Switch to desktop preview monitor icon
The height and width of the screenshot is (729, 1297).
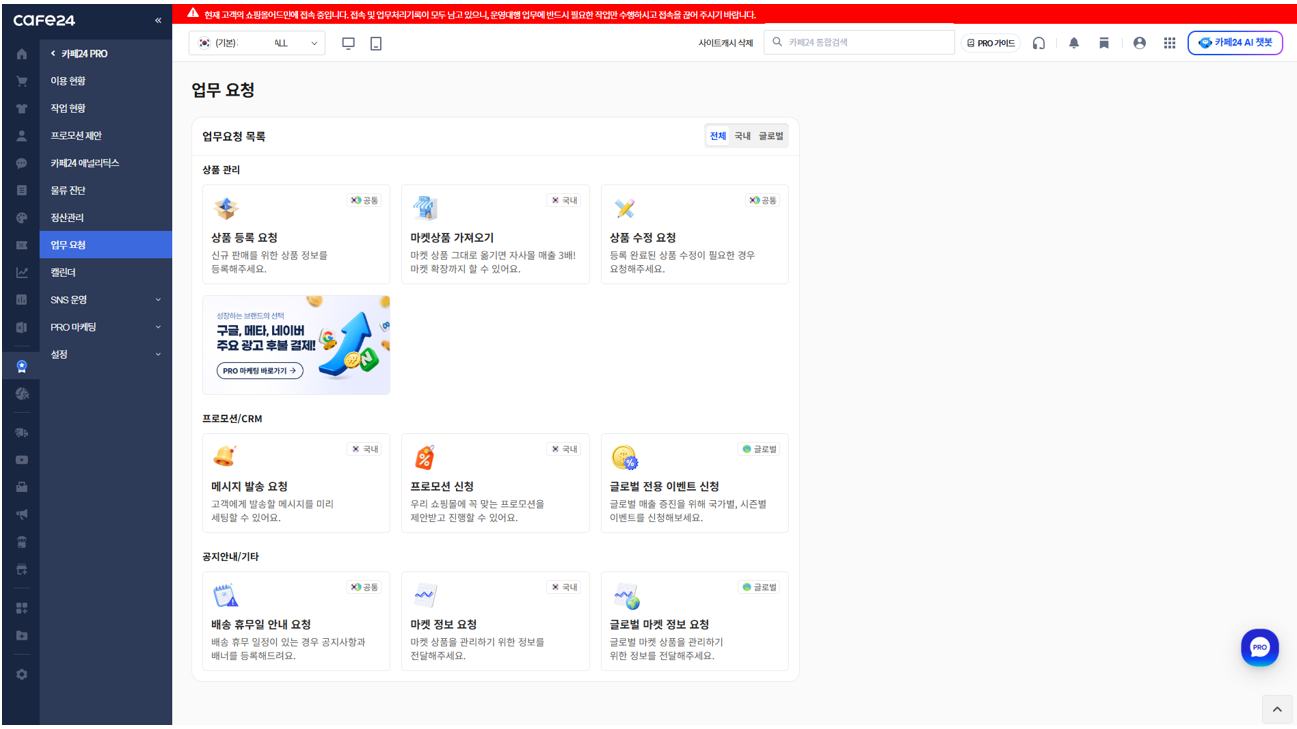click(x=348, y=43)
